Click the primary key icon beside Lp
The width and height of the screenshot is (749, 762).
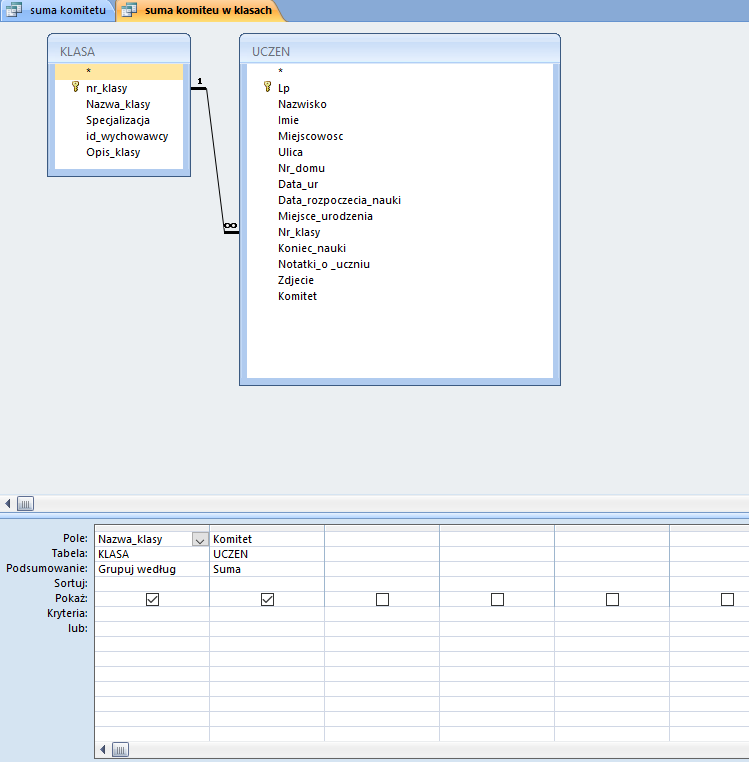point(267,88)
